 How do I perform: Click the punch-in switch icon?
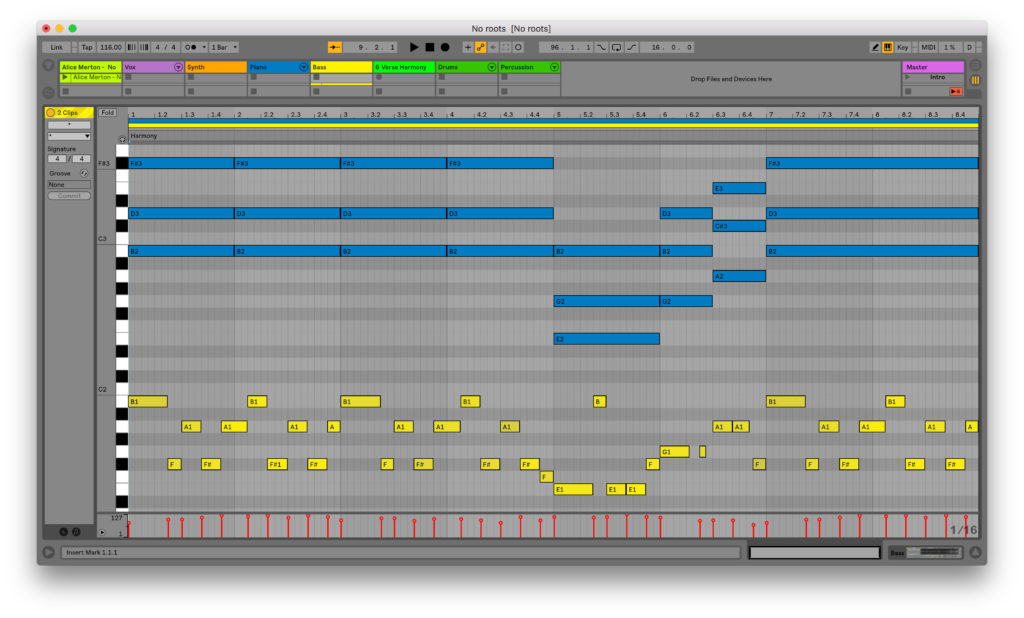click(x=601, y=46)
